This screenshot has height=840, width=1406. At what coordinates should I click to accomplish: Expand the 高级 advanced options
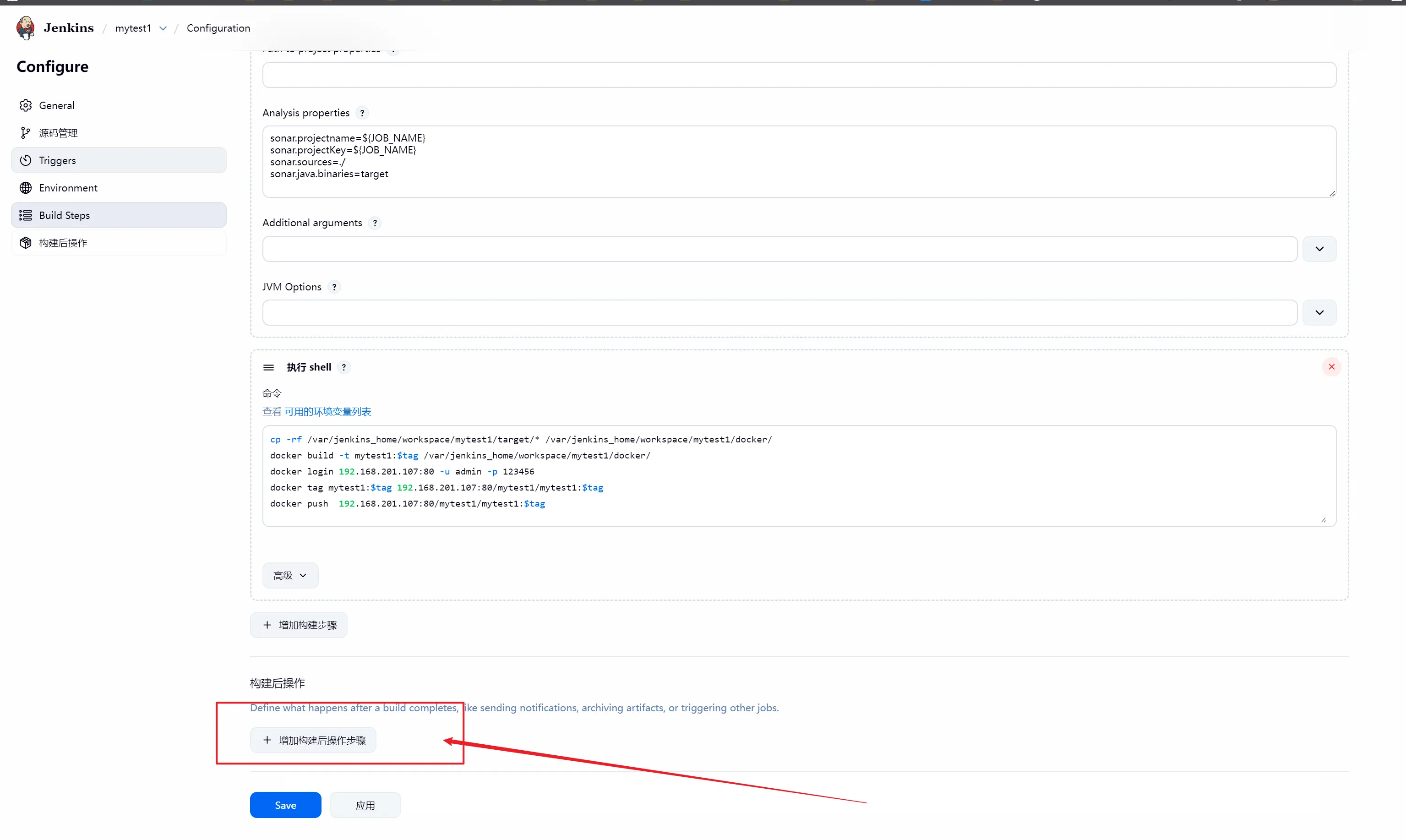pyautogui.click(x=290, y=575)
